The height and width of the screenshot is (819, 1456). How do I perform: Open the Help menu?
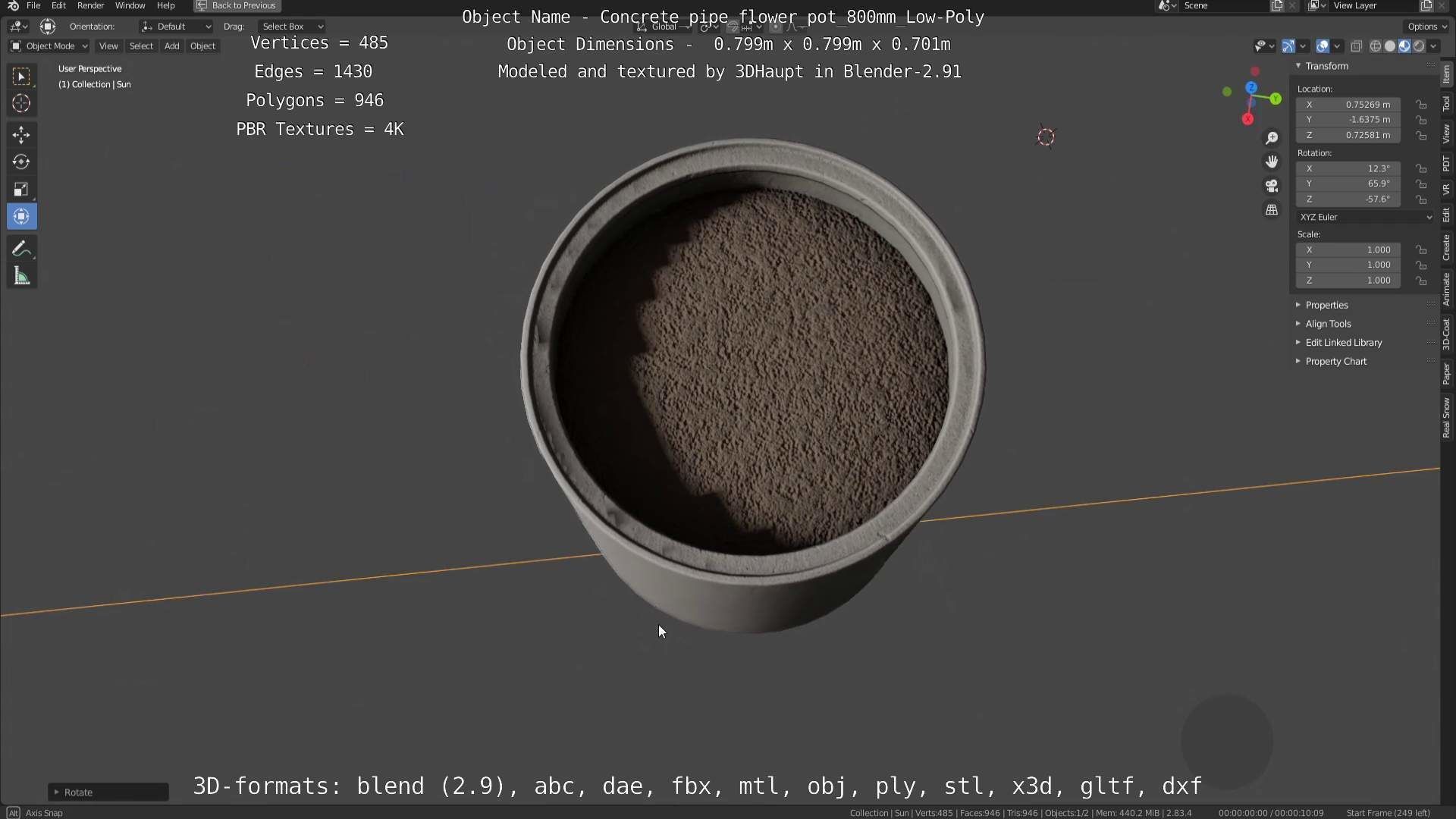(x=165, y=5)
